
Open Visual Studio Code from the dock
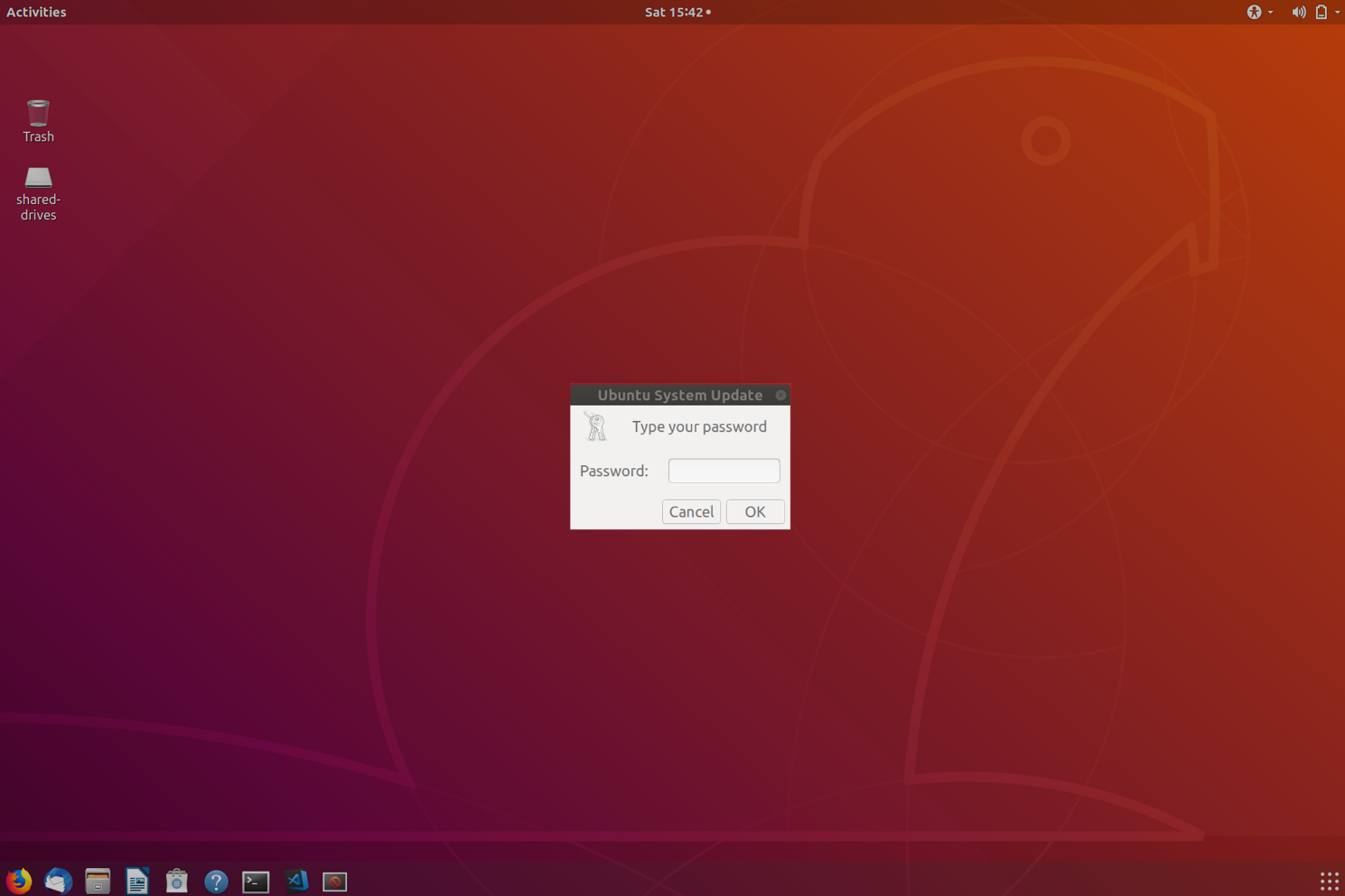[x=295, y=881]
